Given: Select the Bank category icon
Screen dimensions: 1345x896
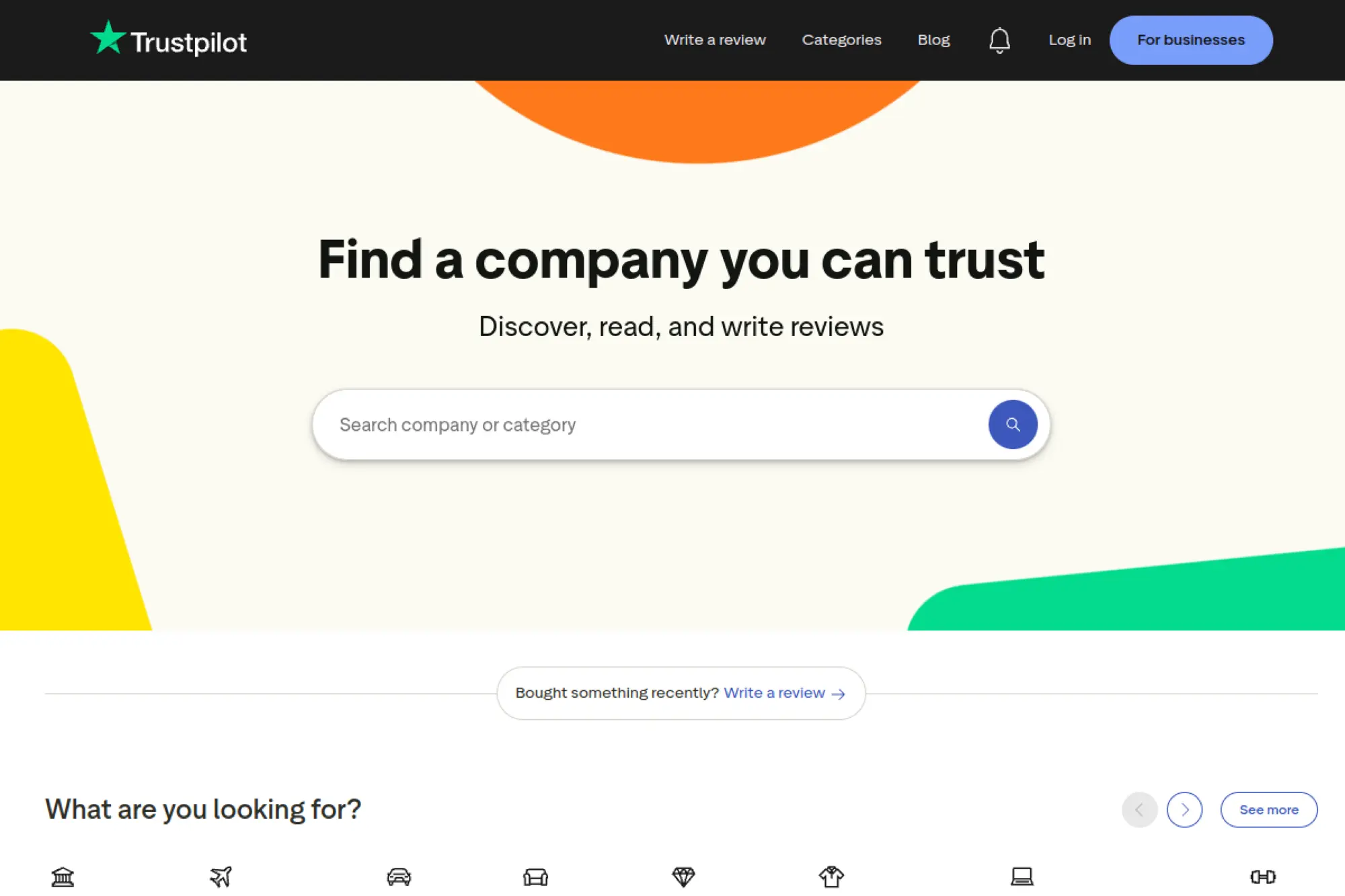Looking at the screenshot, I should pos(63,877).
